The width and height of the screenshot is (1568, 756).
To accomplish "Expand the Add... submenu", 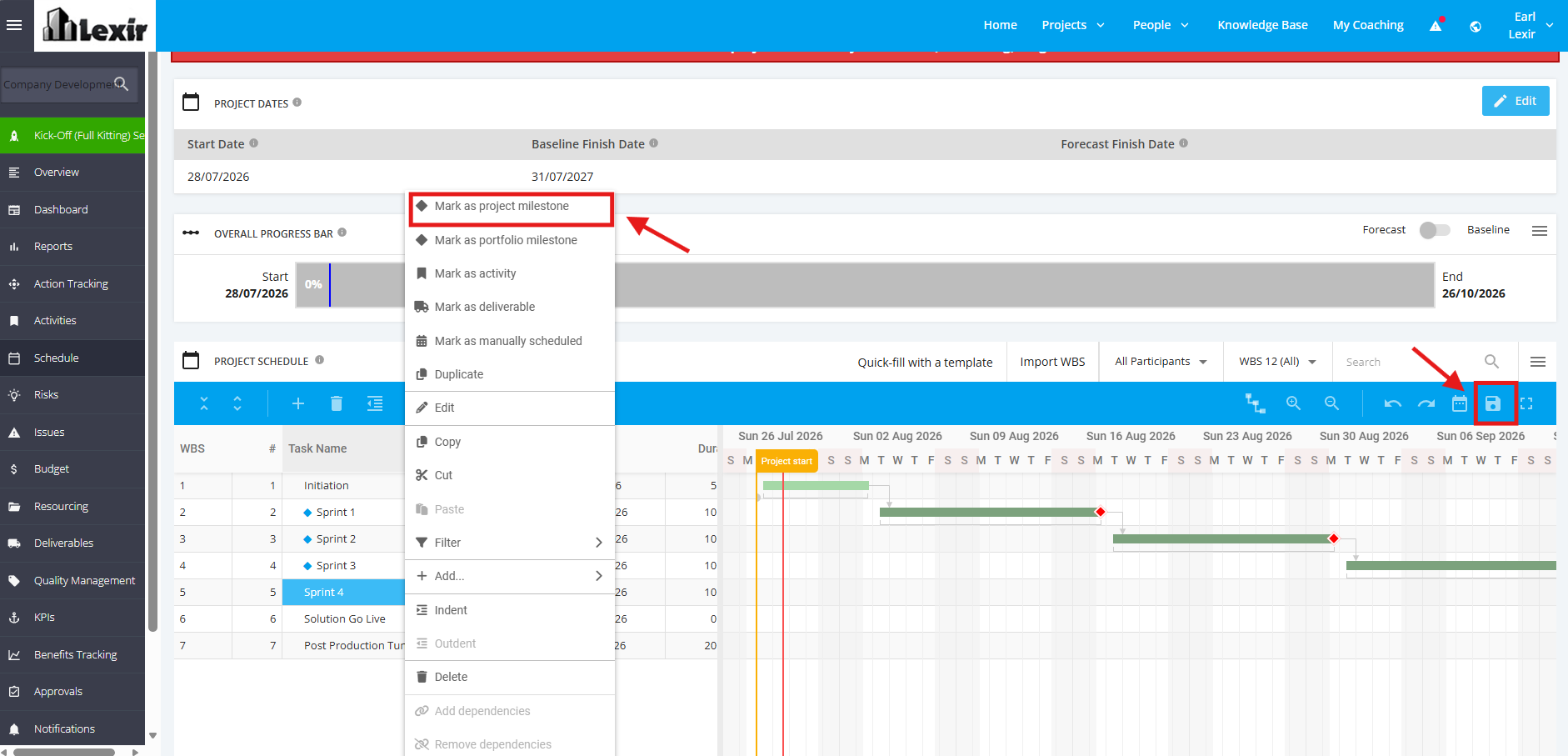I will [x=510, y=576].
